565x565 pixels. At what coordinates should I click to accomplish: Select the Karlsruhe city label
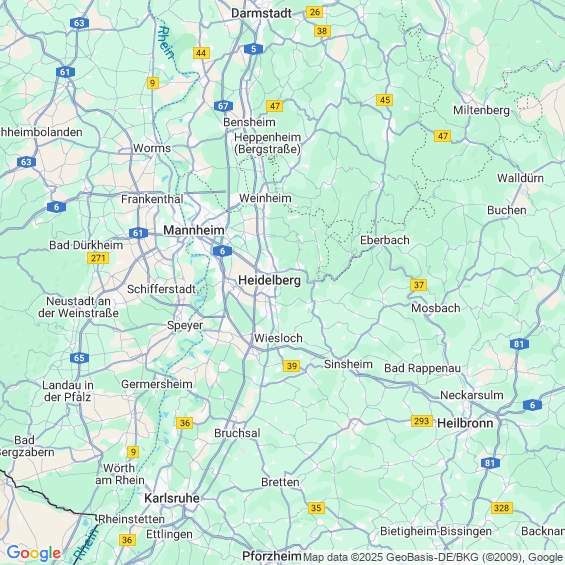click(172, 498)
